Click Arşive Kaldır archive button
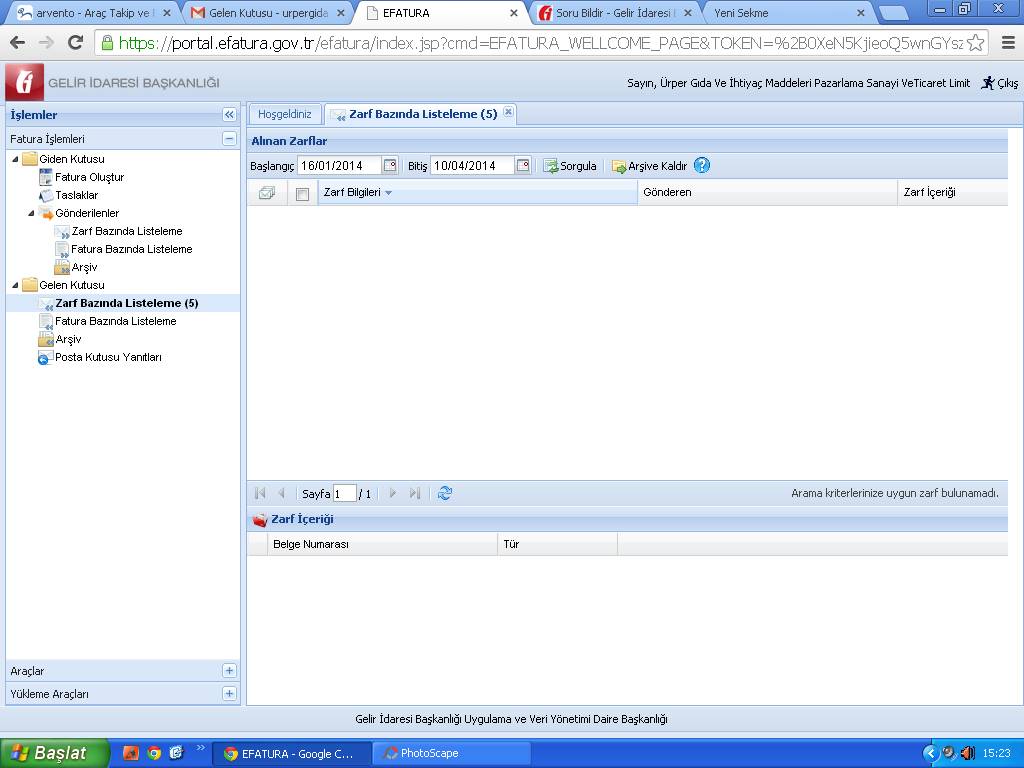 [x=650, y=166]
